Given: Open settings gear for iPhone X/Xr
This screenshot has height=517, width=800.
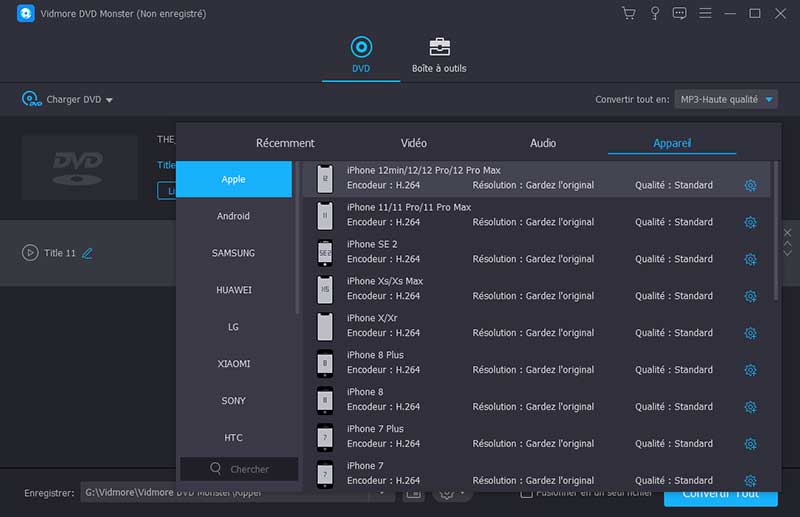Looking at the screenshot, I should click(x=750, y=333).
